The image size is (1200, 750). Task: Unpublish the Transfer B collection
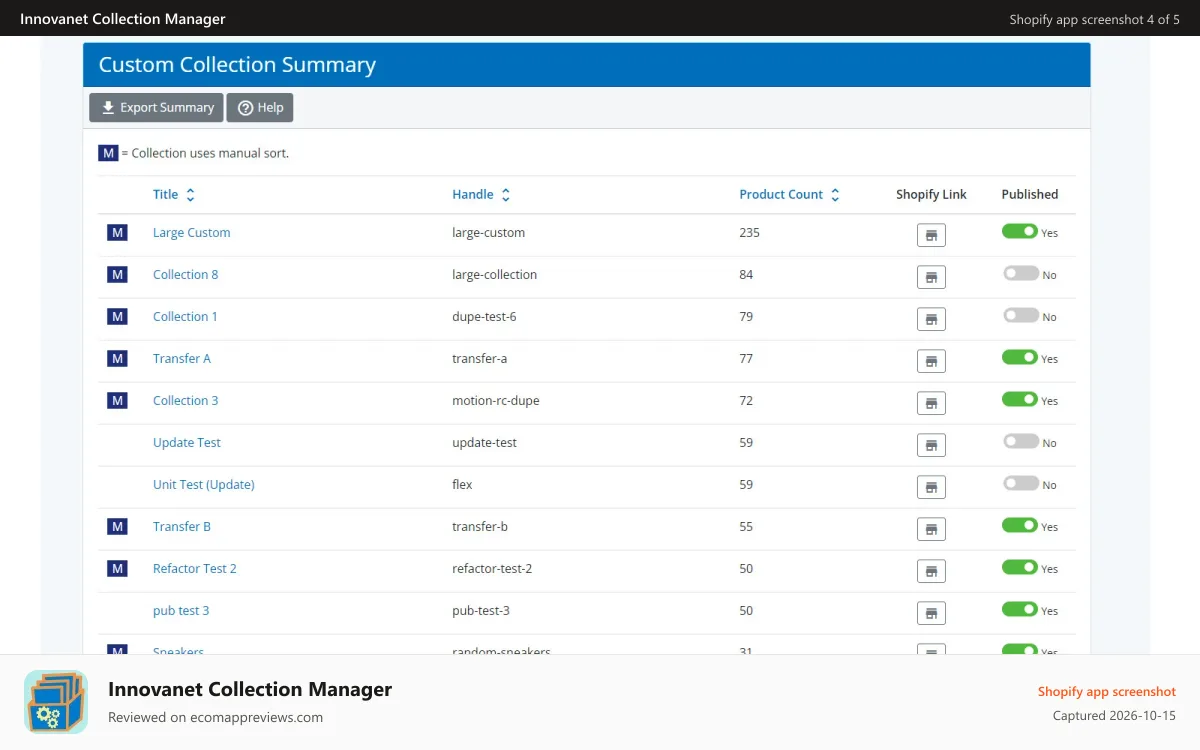click(1020, 525)
